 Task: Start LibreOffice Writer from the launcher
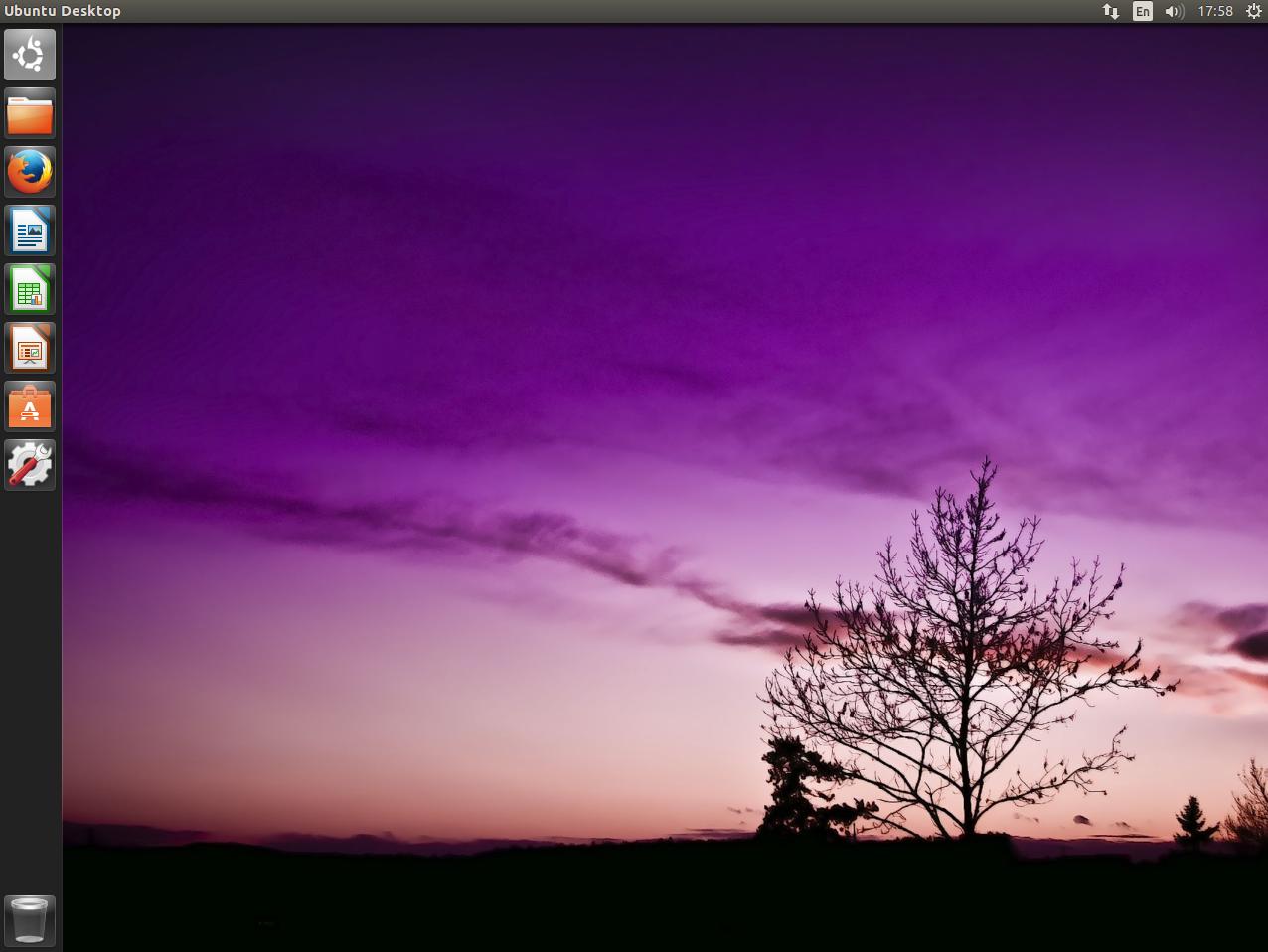[30, 231]
